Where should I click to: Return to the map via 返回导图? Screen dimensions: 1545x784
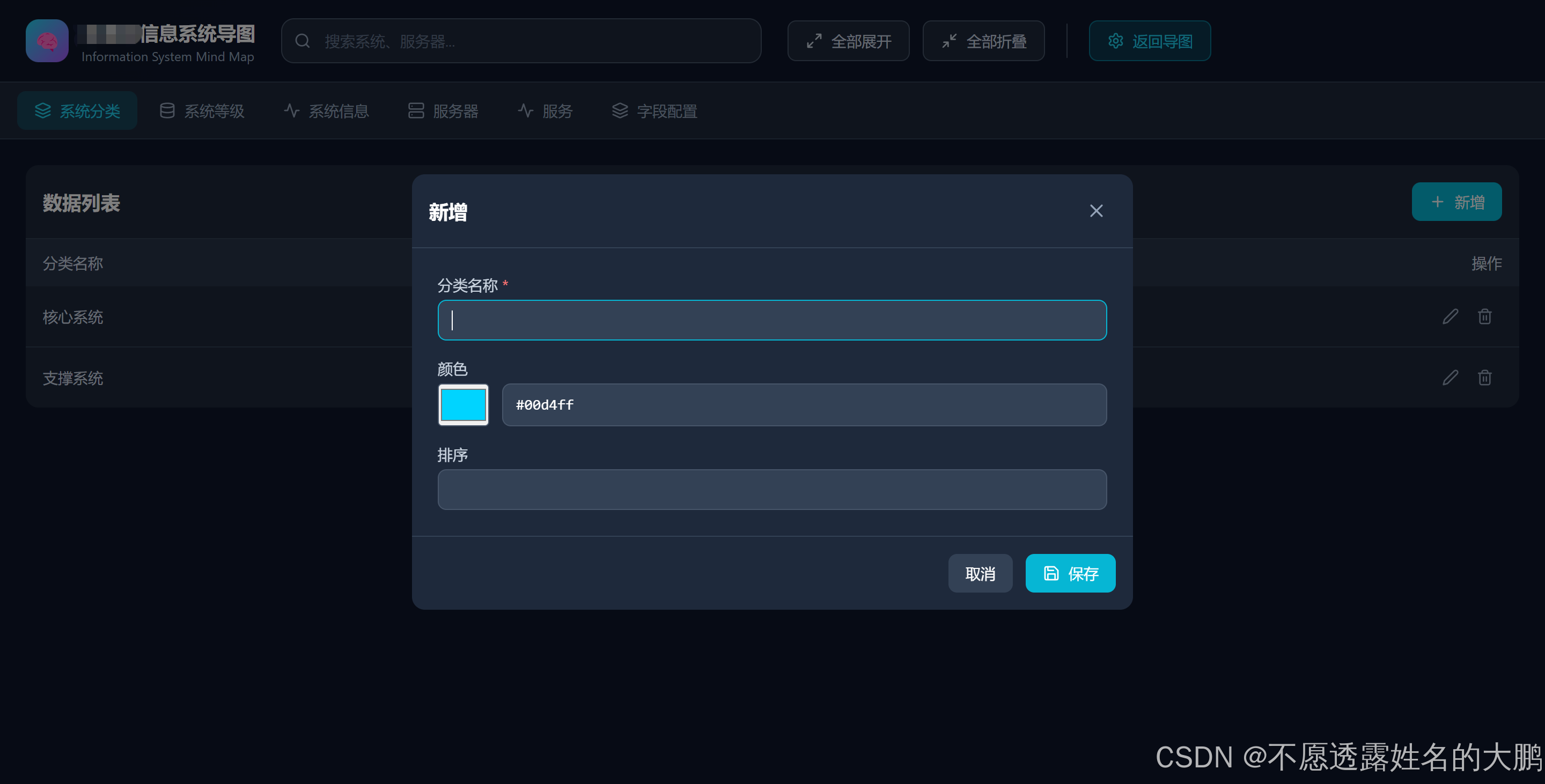(x=1150, y=41)
